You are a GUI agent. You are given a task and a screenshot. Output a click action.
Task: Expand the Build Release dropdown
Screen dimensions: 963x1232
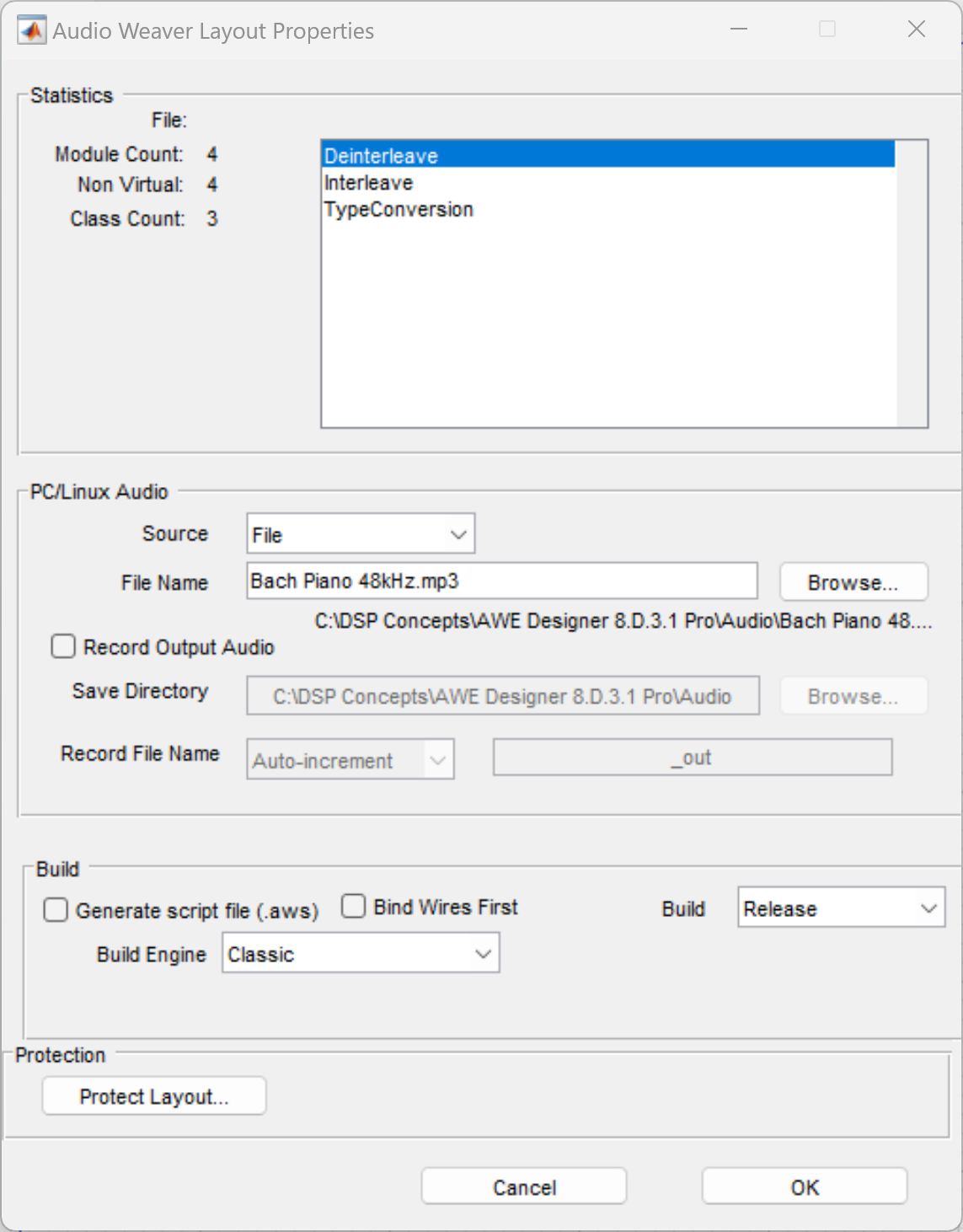tap(841, 908)
